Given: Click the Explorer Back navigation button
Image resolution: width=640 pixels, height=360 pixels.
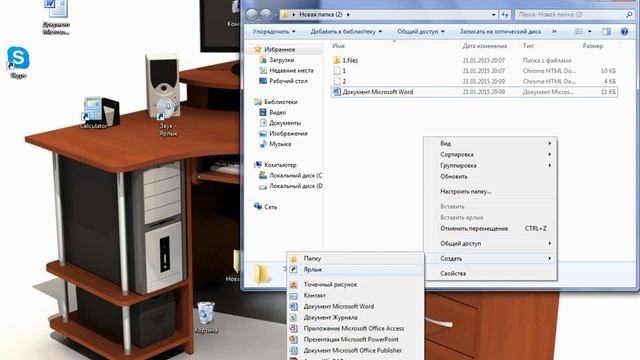Looking at the screenshot, I should point(252,15).
